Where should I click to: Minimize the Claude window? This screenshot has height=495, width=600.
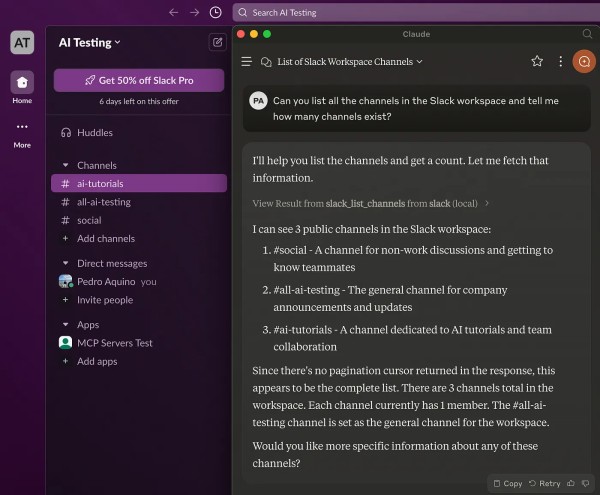pyautogui.click(x=254, y=34)
